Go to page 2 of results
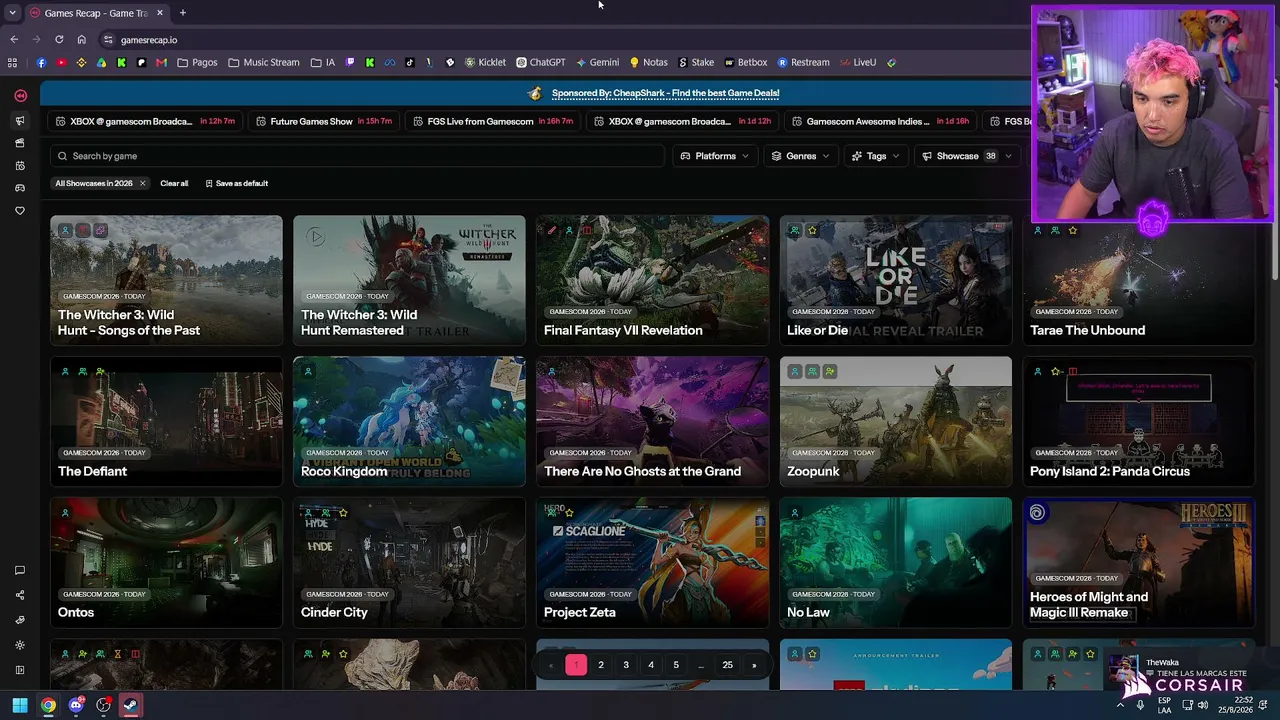 (601, 665)
